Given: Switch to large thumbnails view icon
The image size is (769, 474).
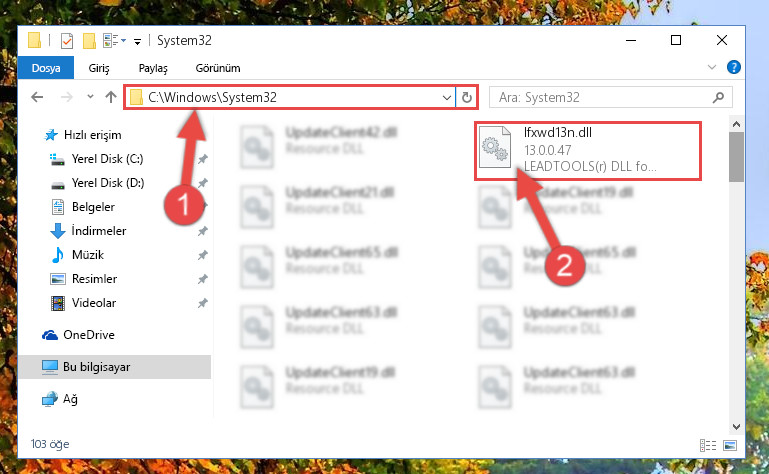Looking at the screenshot, I should point(730,445).
